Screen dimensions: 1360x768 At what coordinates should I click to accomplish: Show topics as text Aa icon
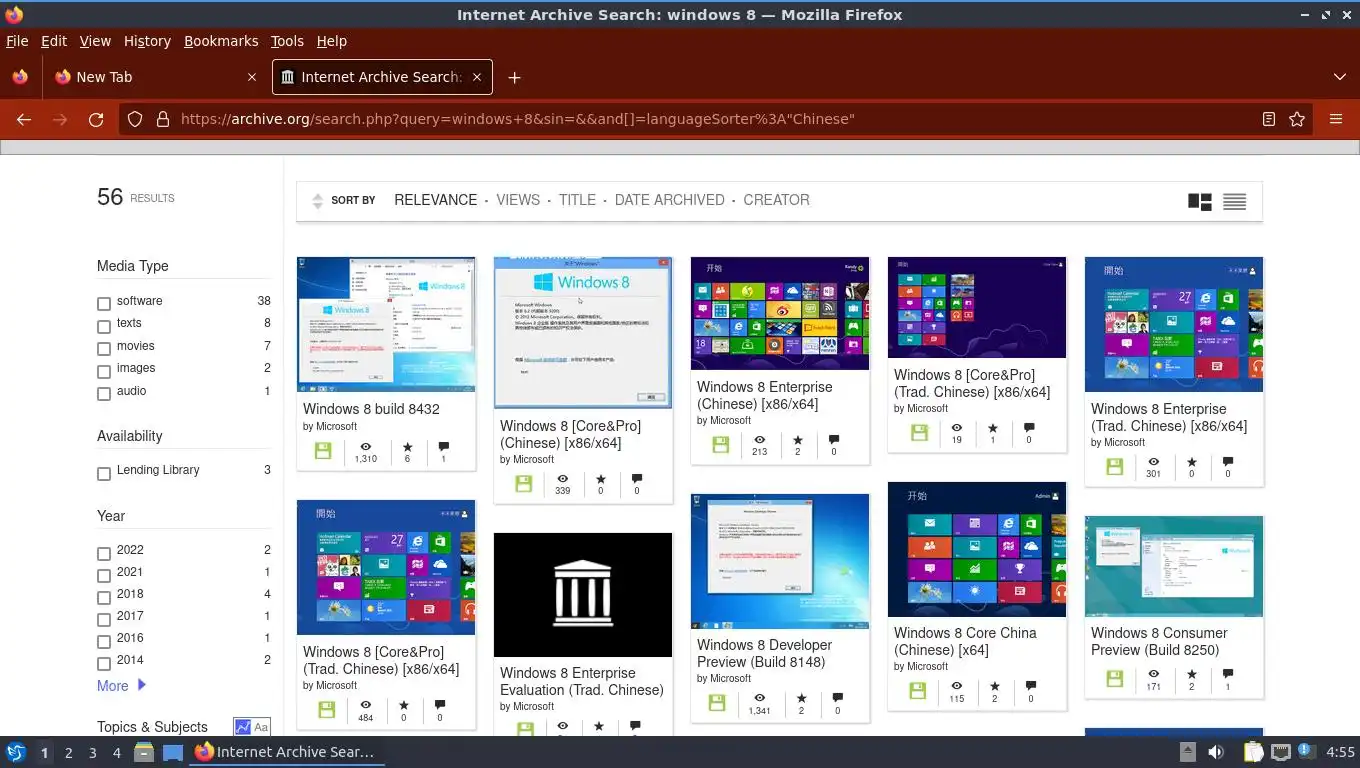261,727
